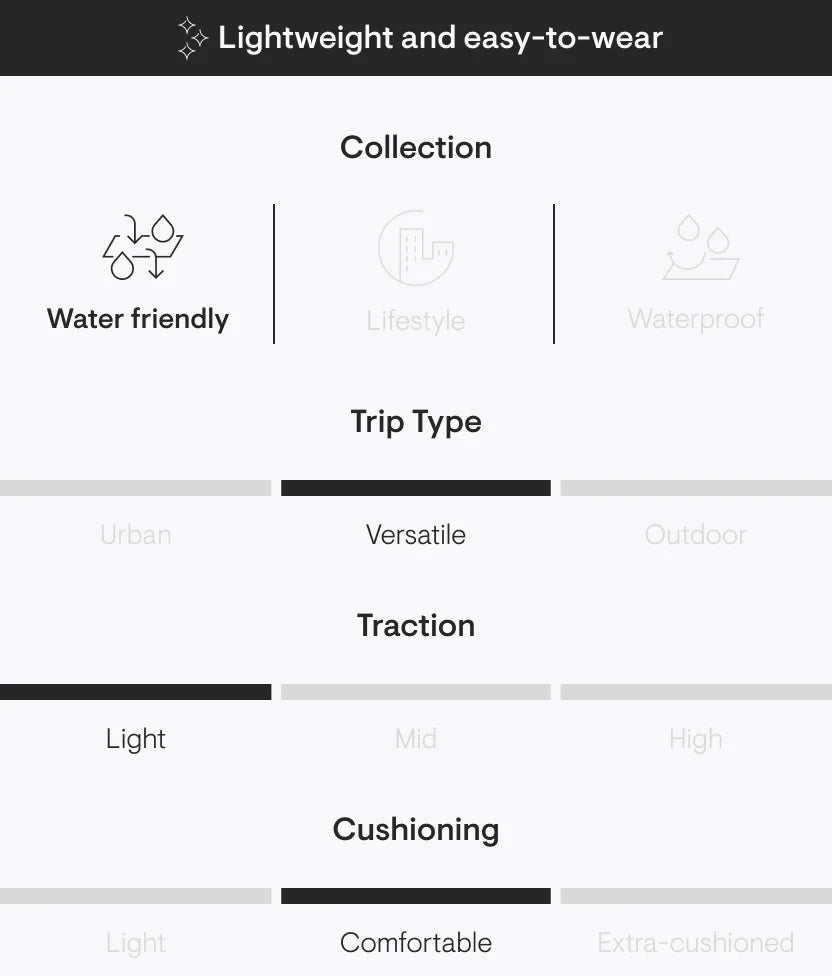The height and width of the screenshot is (976, 832).
Task: Click the Lifestyle city buildings icon
Action: 416,248
